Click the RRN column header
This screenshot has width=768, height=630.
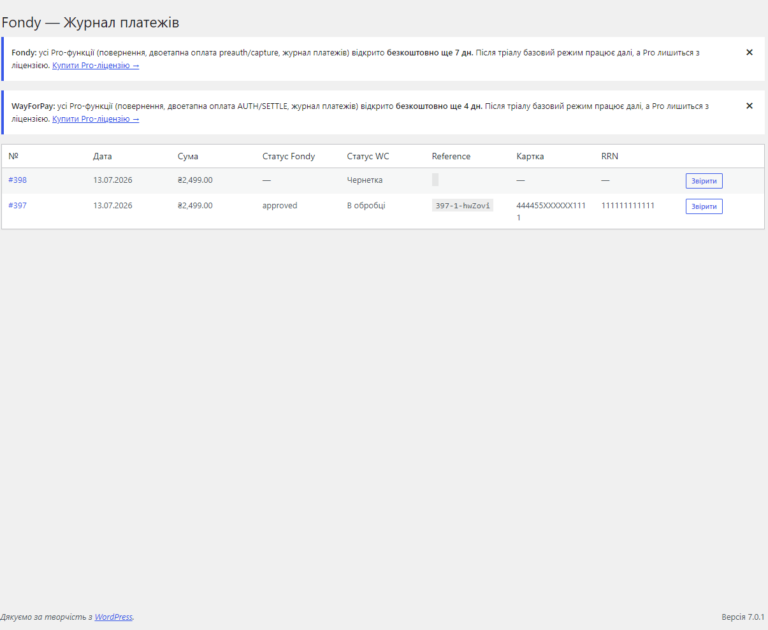610,156
